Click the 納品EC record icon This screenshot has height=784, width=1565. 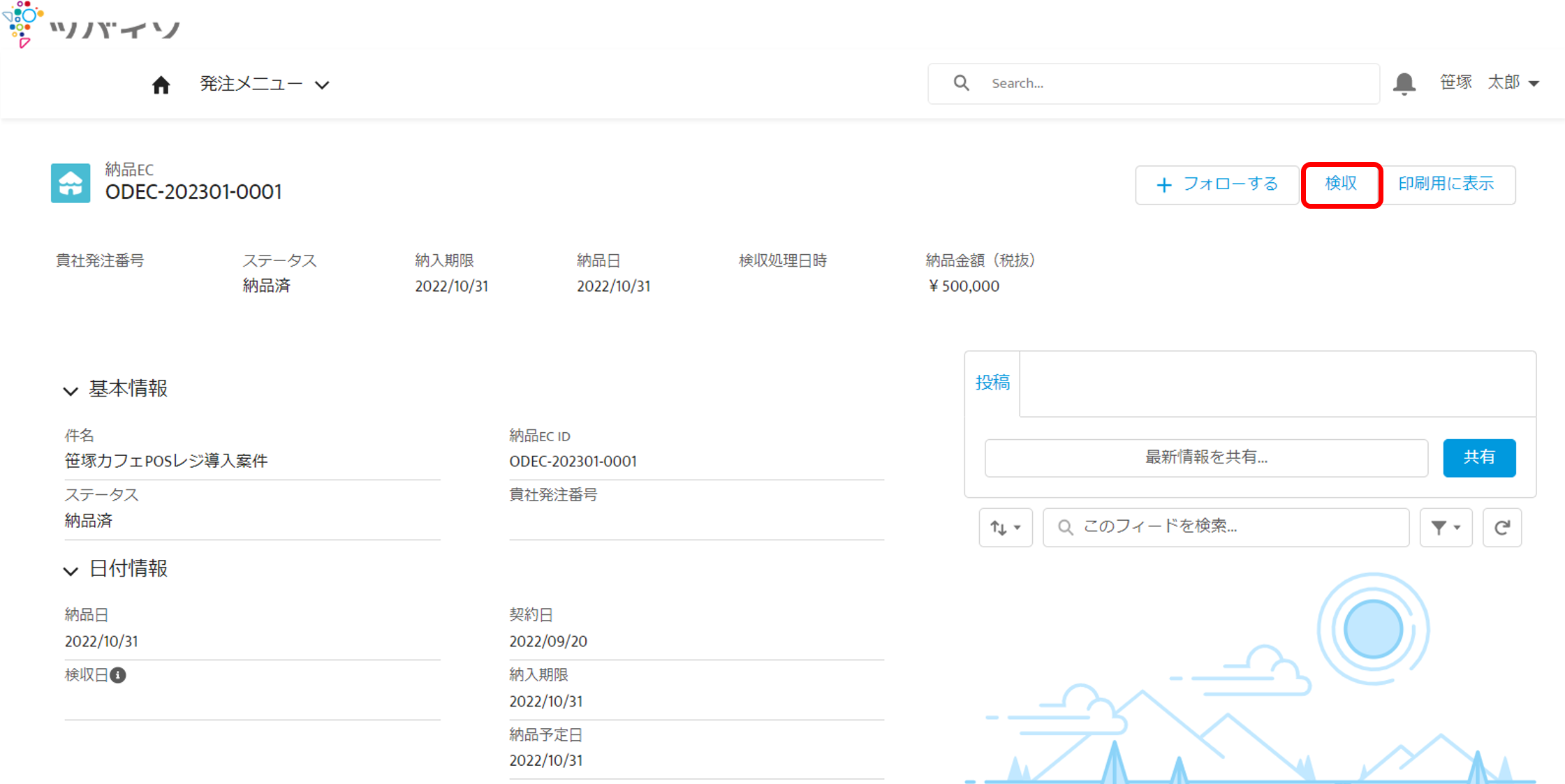(71, 183)
